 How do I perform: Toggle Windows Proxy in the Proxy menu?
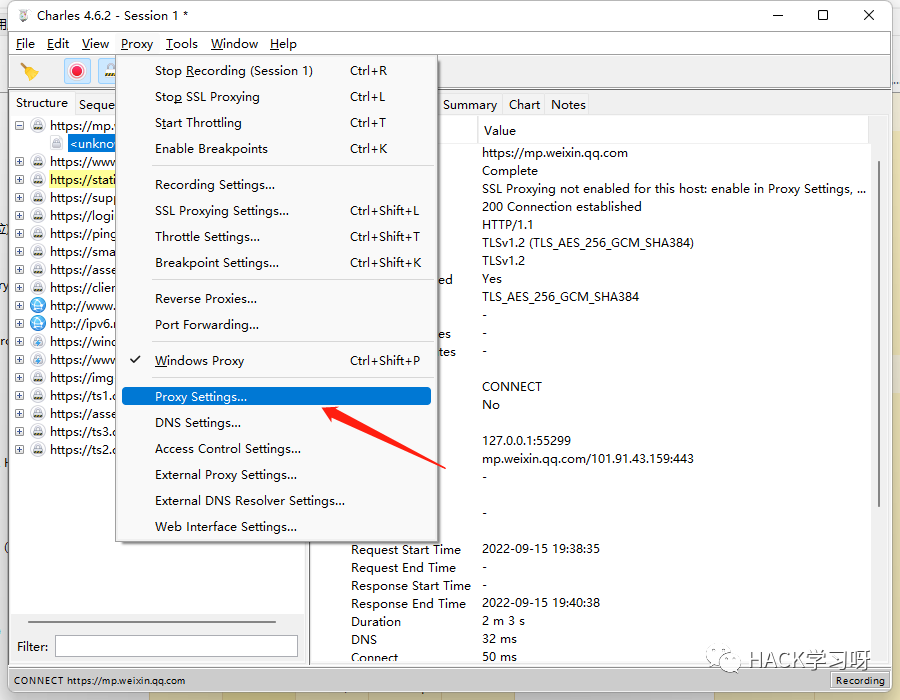pyautogui.click(x=276, y=360)
